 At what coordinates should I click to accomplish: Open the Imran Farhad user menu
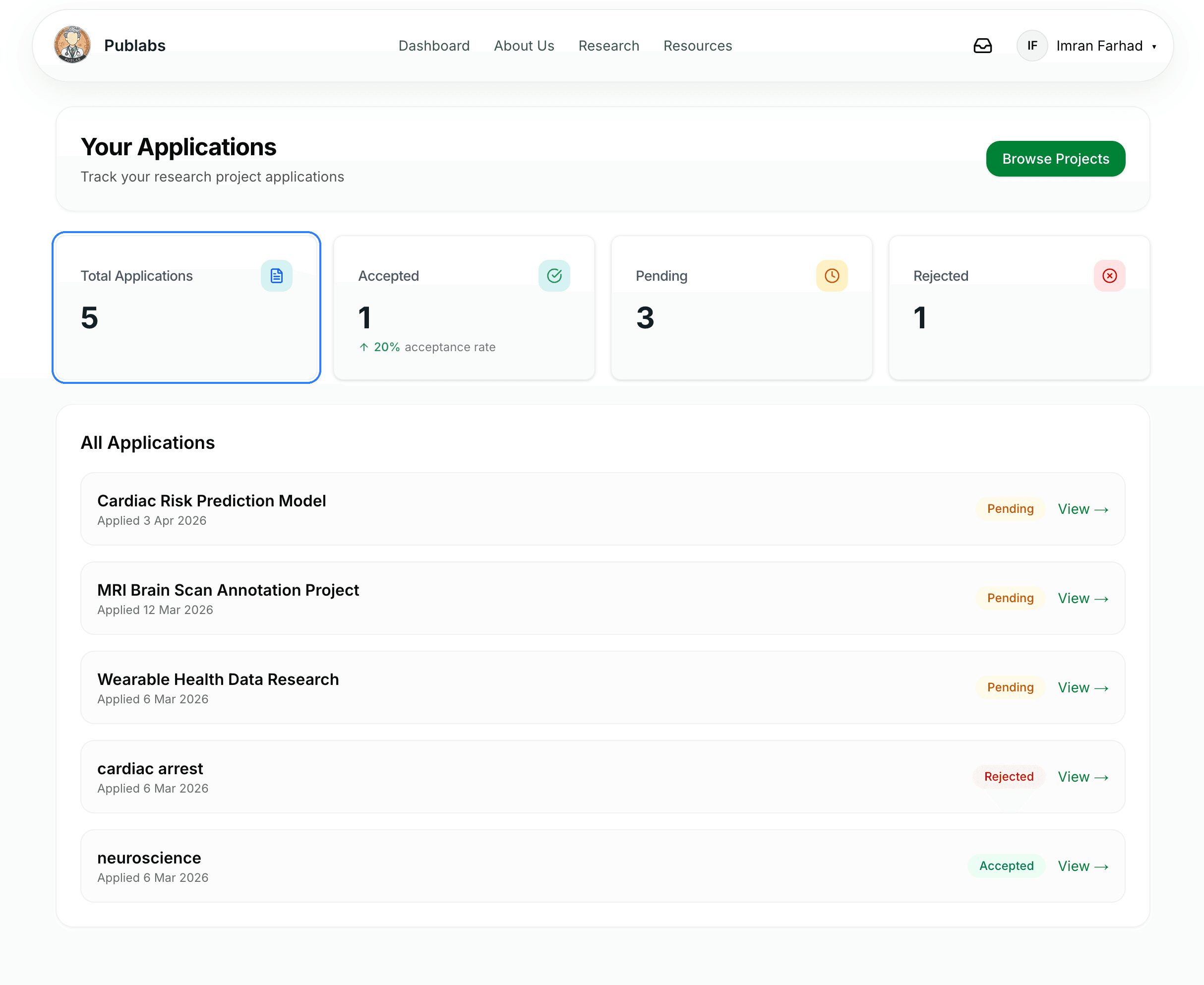tap(1086, 46)
